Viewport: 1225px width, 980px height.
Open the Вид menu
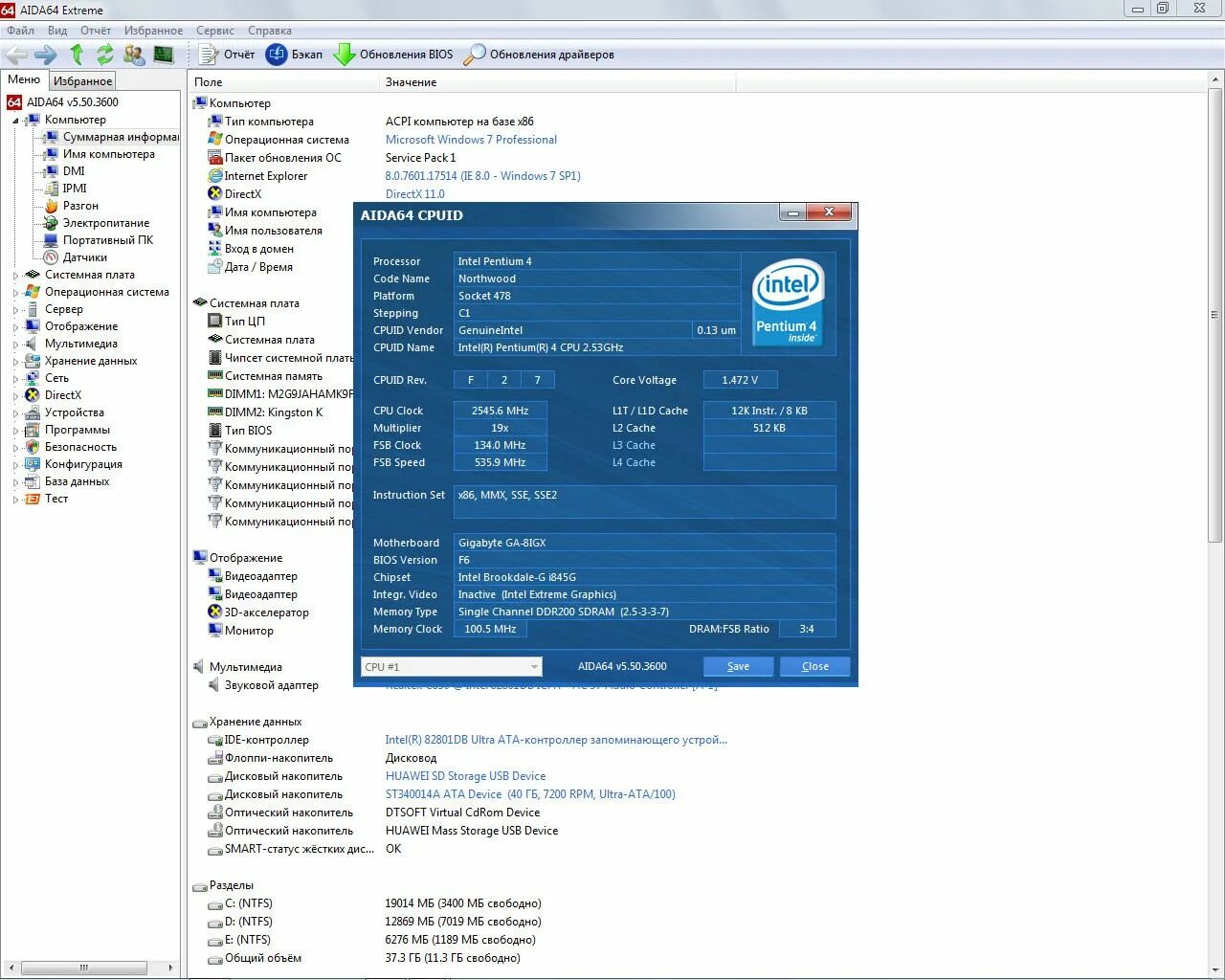click(x=57, y=31)
